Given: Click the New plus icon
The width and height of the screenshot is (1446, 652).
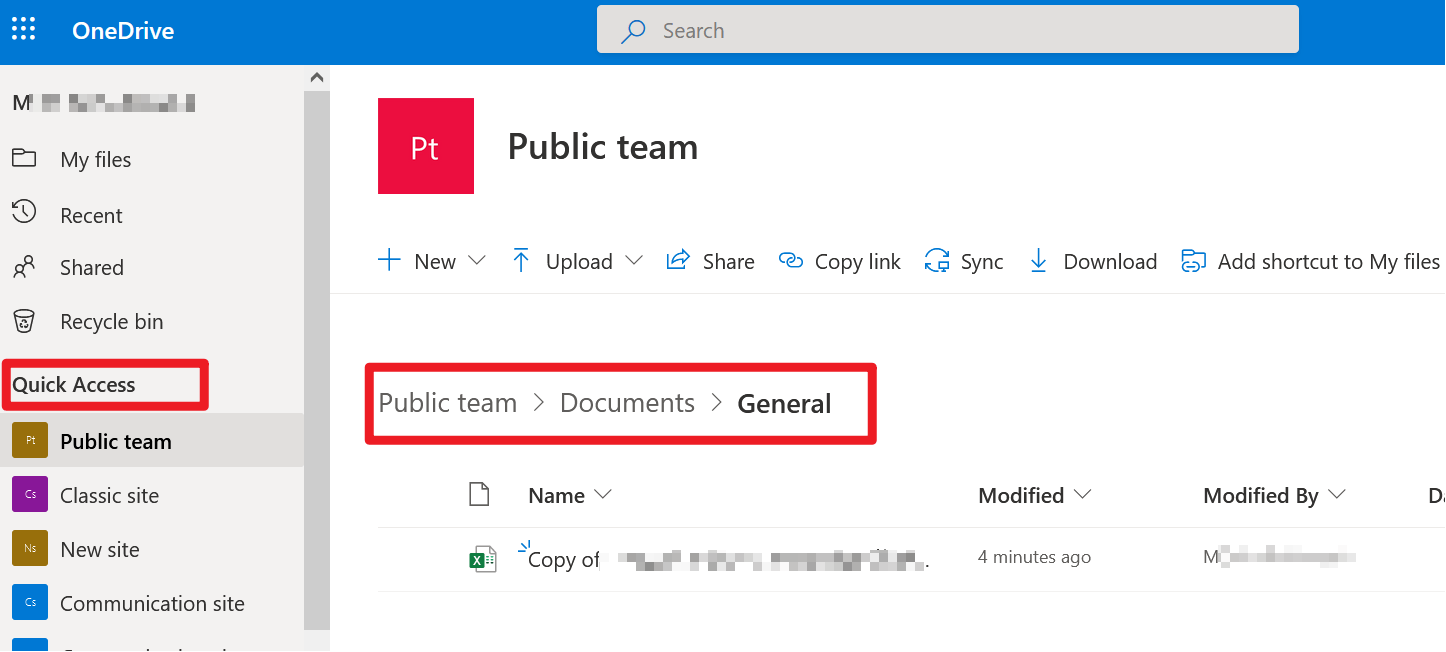Looking at the screenshot, I should point(389,261).
